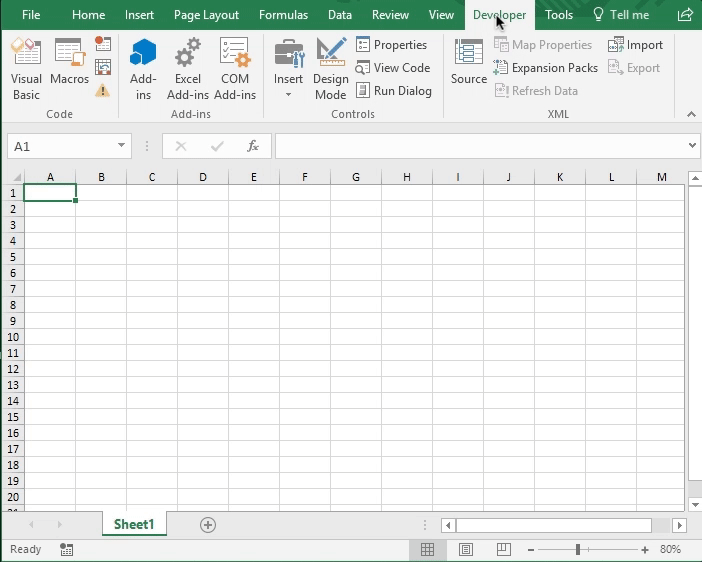The height and width of the screenshot is (562, 702).
Task: Open Macro Security warning icon
Action: point(103,91)
